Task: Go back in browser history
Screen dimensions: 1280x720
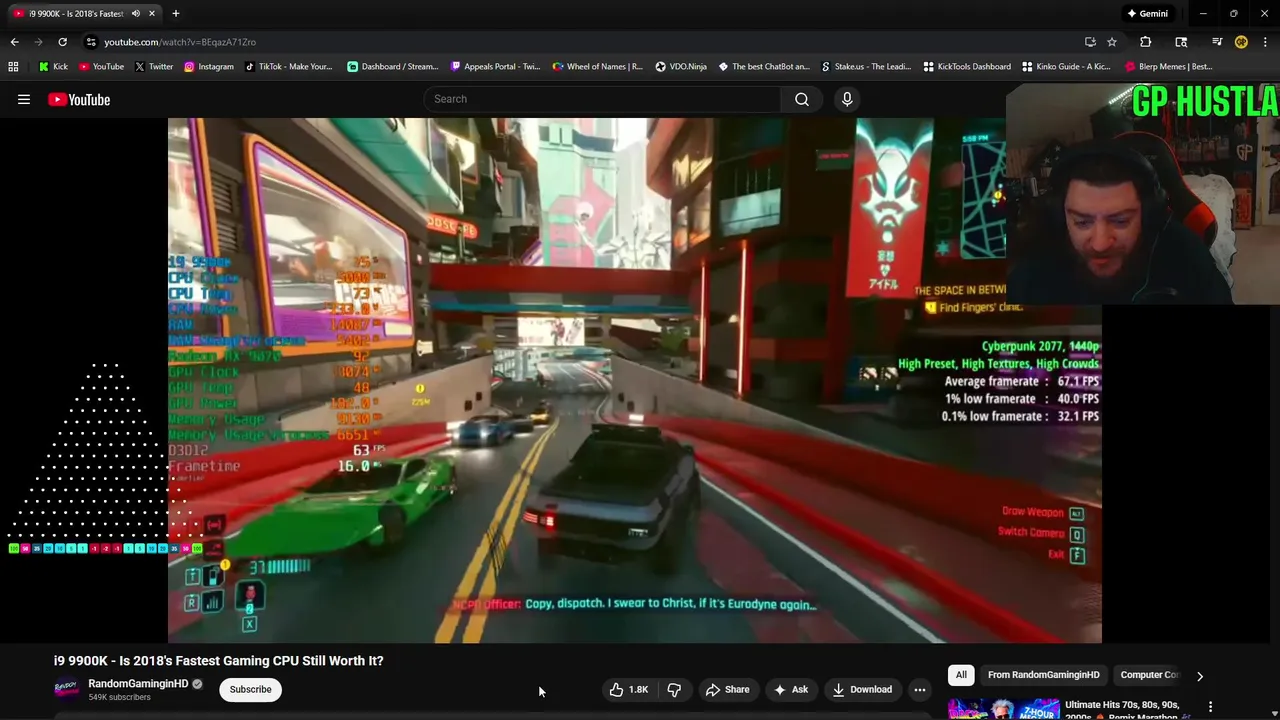Action: pyautogui.click(x=14, y=42)
